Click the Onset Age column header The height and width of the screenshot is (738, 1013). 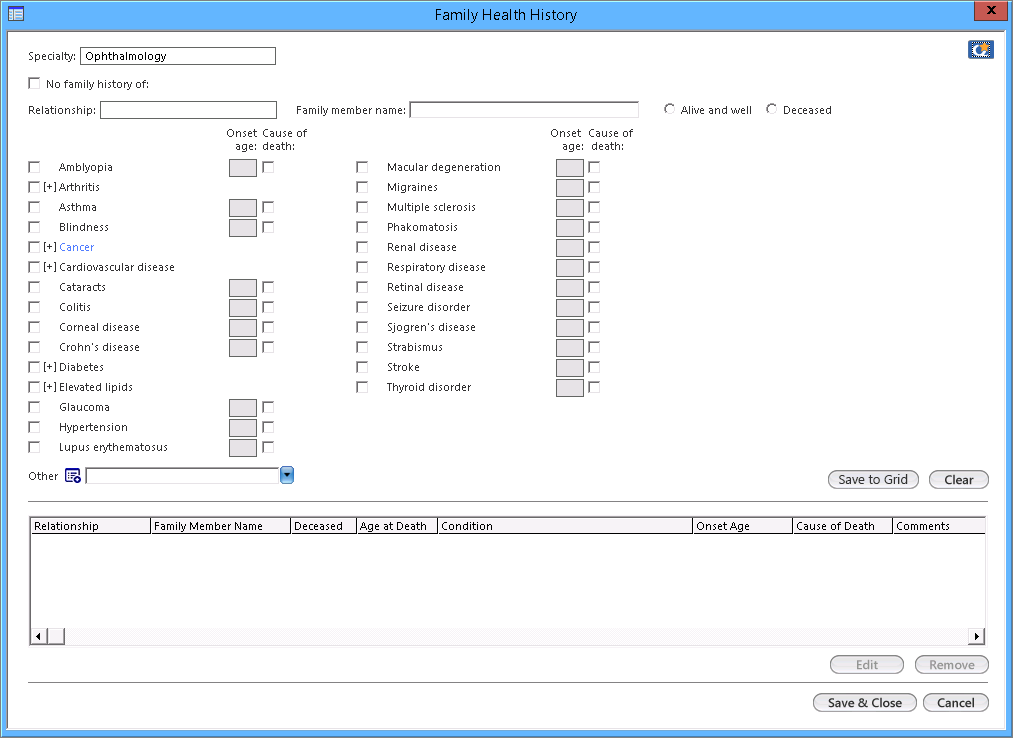pyautogui.click(x=743, y=526)
